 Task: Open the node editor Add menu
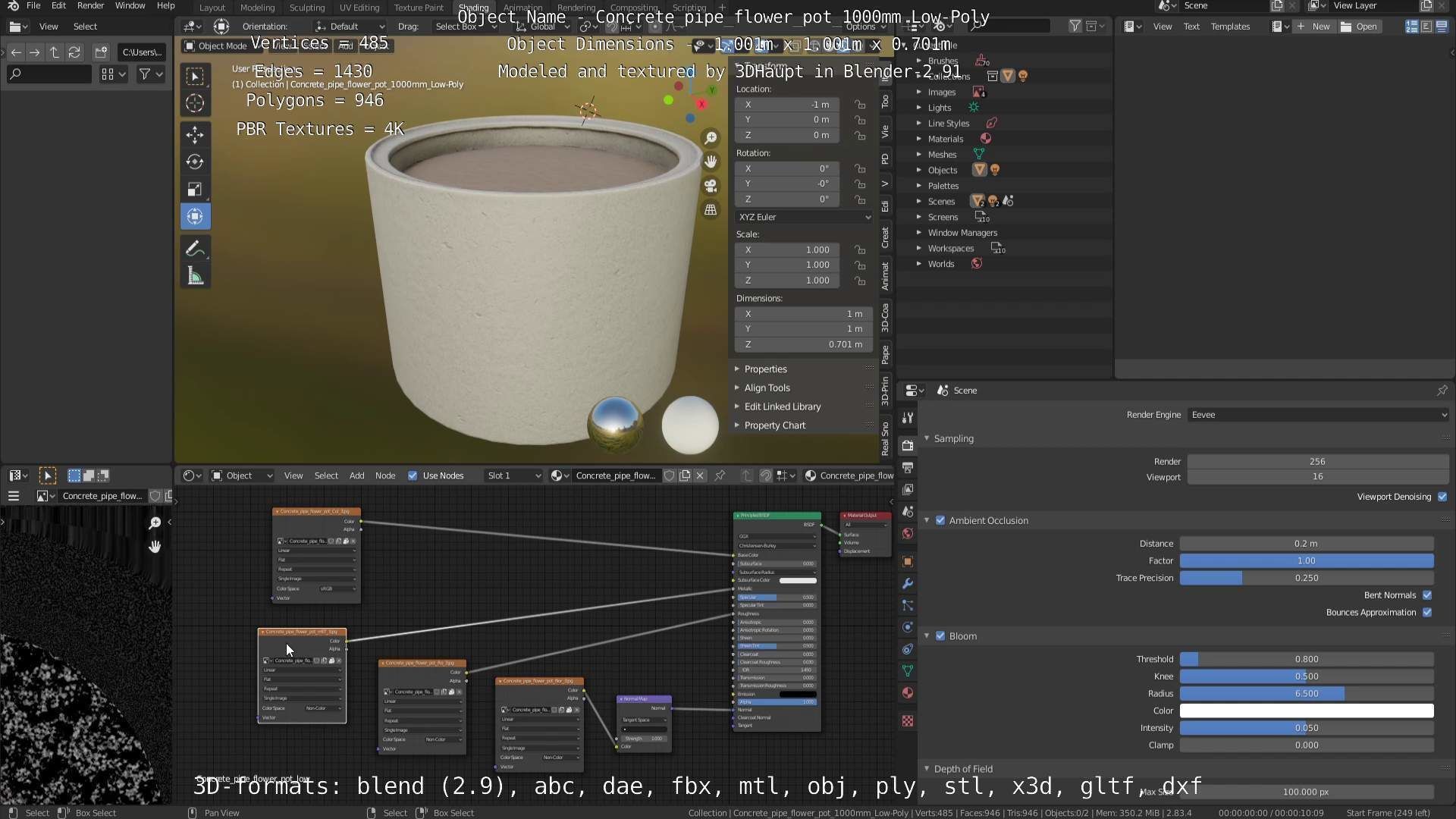tap(356, 476)
